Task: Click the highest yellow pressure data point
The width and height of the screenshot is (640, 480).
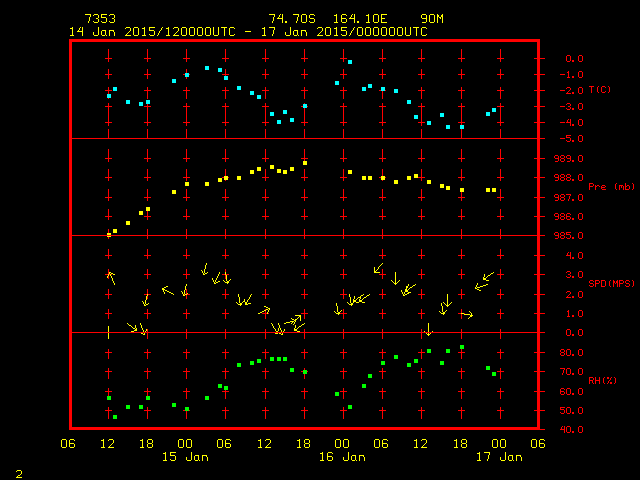Action: [x=305, y=163]
